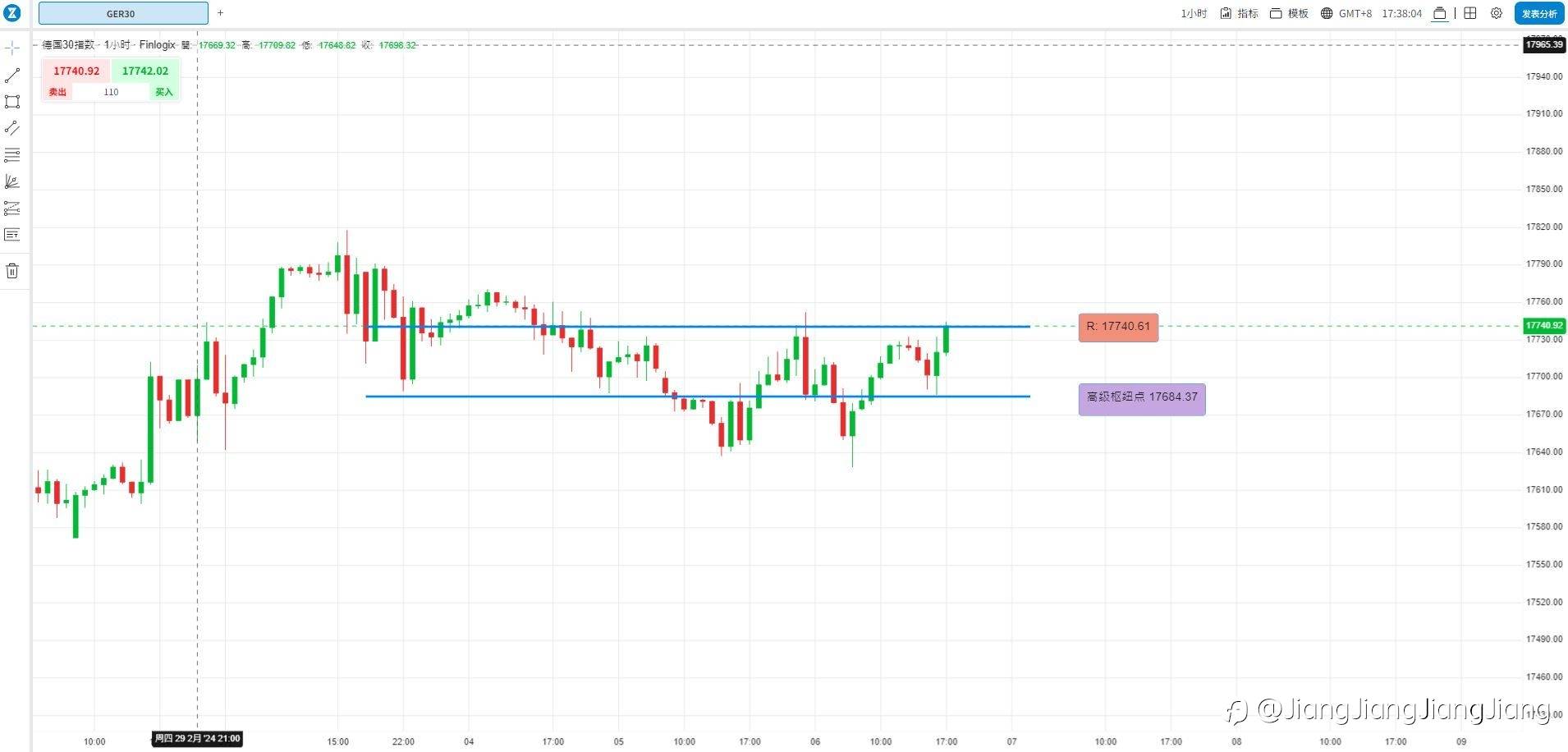
Task: Open the chart layout grid selector
Action: point(1470,13)
